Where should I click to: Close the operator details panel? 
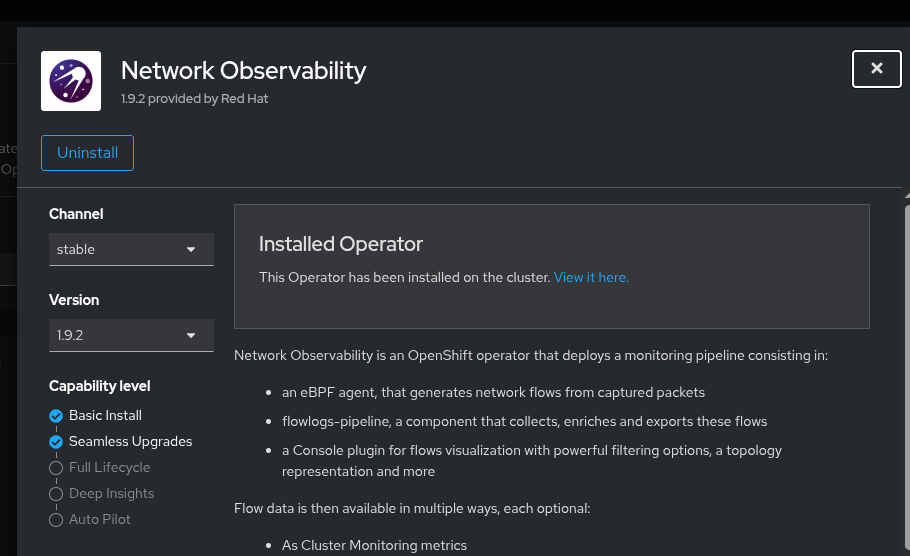coord(876,69)
